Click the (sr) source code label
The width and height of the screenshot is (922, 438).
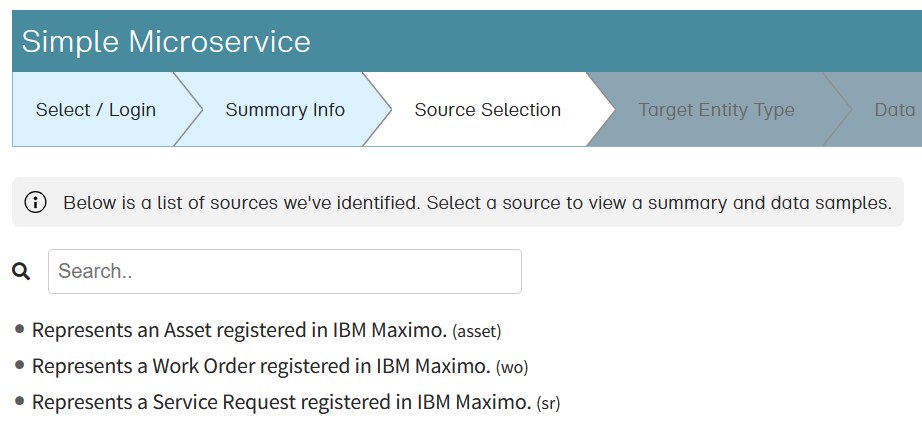click(x=549, y=403)
